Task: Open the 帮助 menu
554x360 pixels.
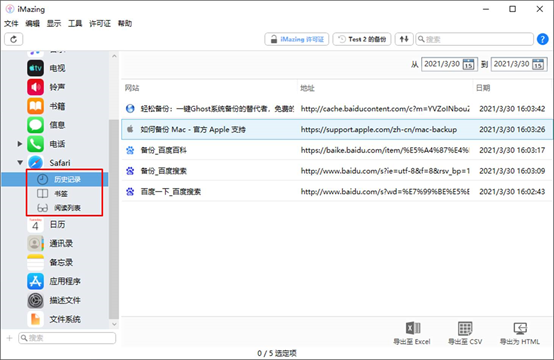Action: [125, 23]
